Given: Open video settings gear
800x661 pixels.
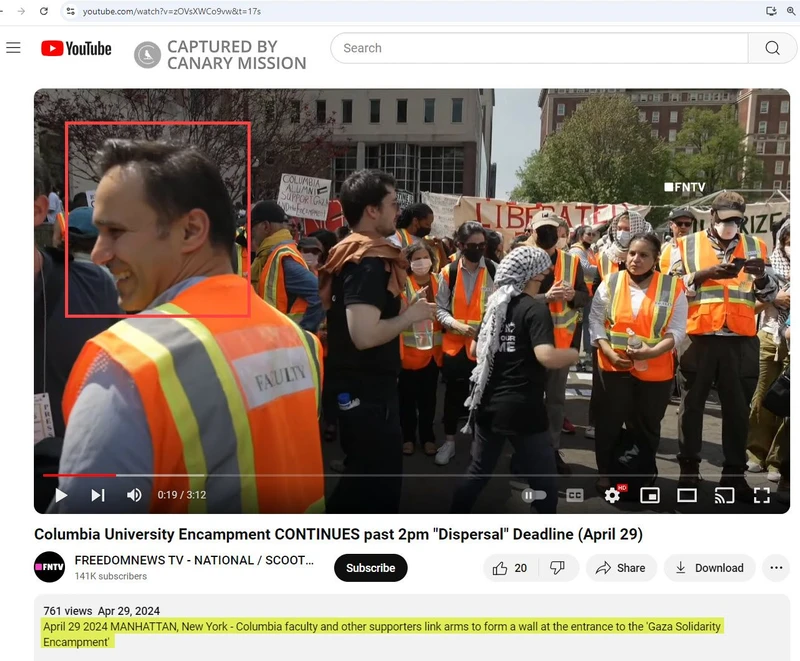Looking at the screenshot, I should 612,495.
